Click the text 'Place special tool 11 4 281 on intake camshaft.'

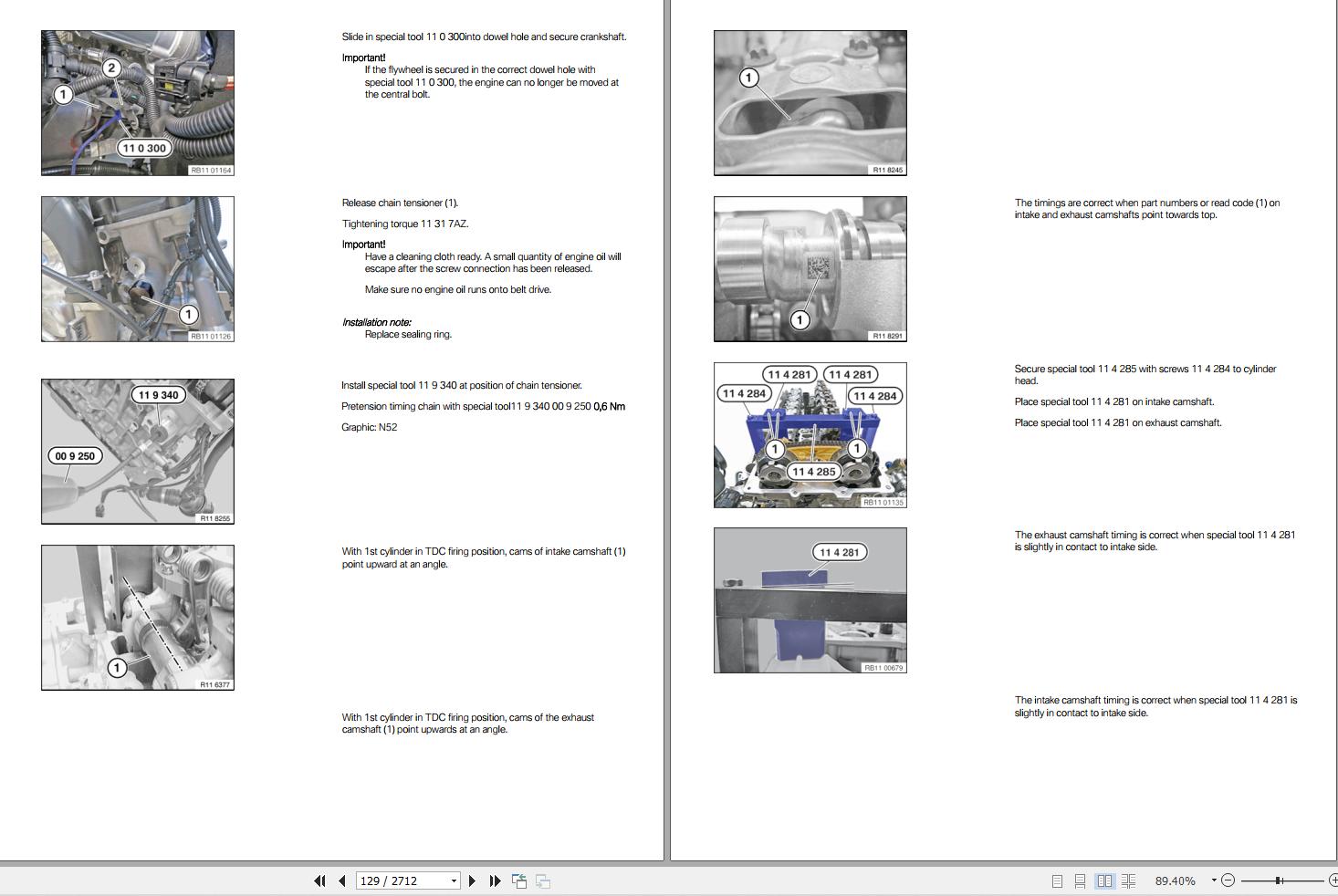(x=1114, y=401)
